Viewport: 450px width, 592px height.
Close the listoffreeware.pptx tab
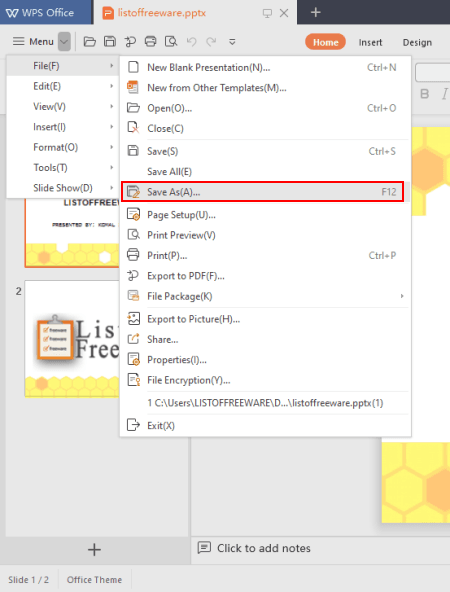click(284, 13)
